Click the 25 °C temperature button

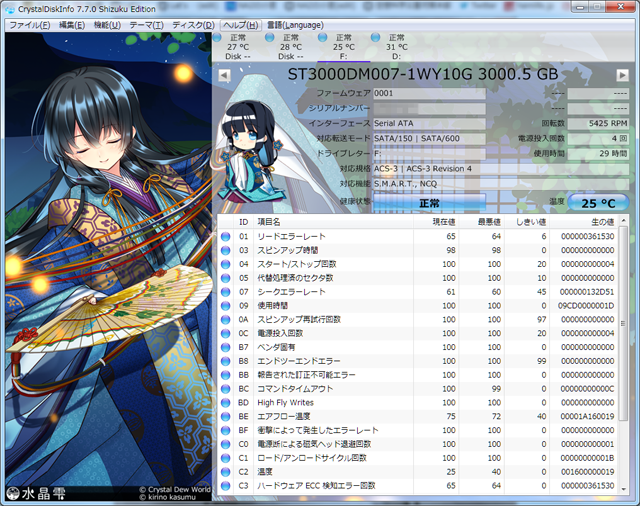pyautogui.click(x=598, y=203)
